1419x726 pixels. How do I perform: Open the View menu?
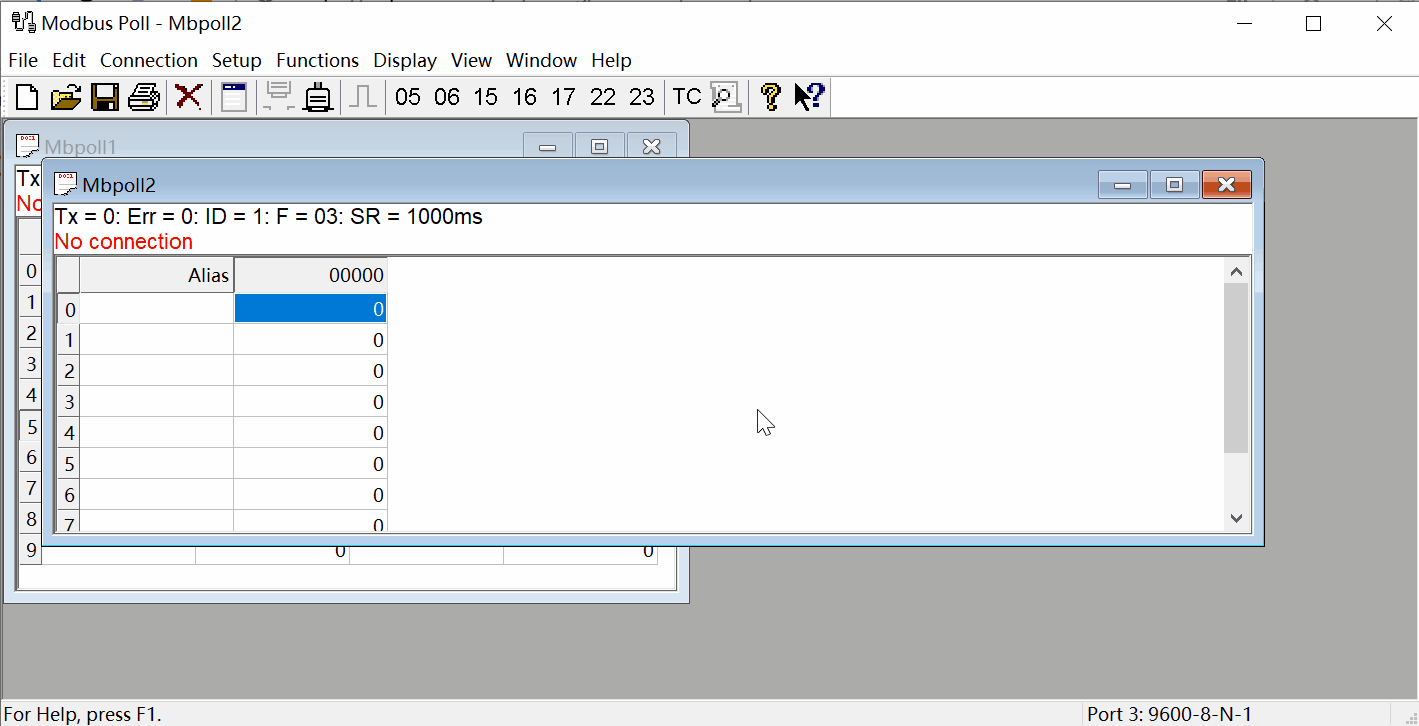pos(472,60)
